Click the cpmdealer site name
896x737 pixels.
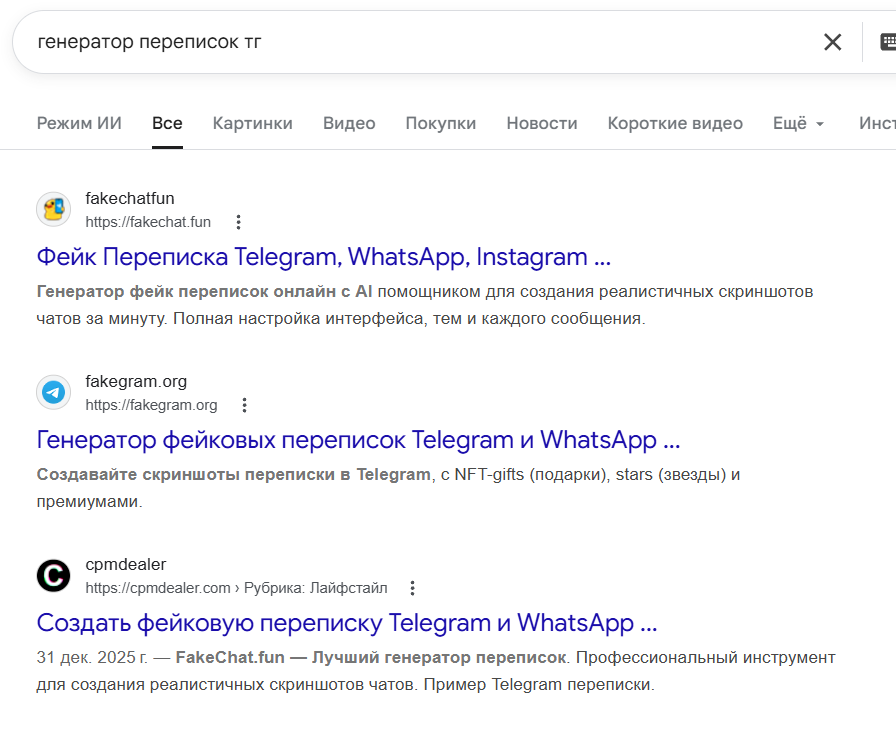point(126,564)
